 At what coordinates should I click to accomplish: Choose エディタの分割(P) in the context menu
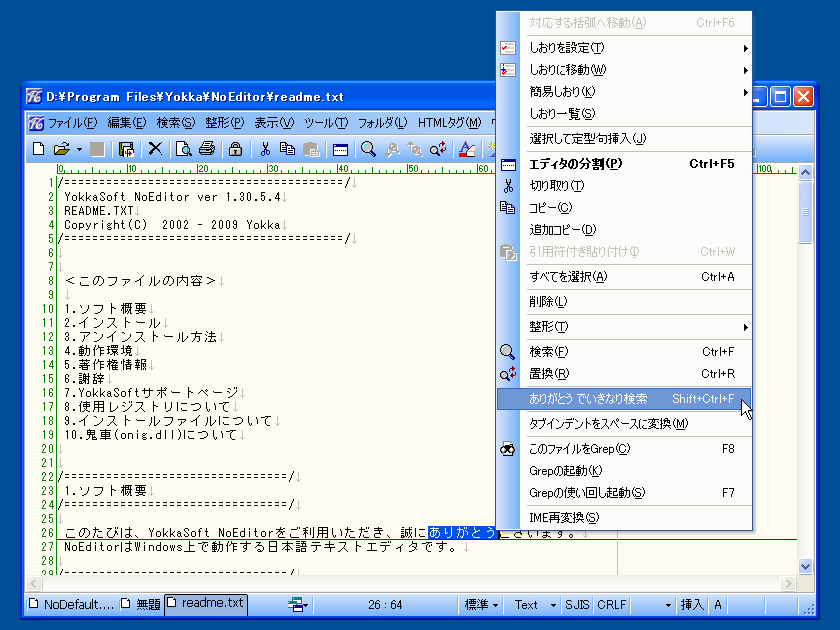coord(625,163)
